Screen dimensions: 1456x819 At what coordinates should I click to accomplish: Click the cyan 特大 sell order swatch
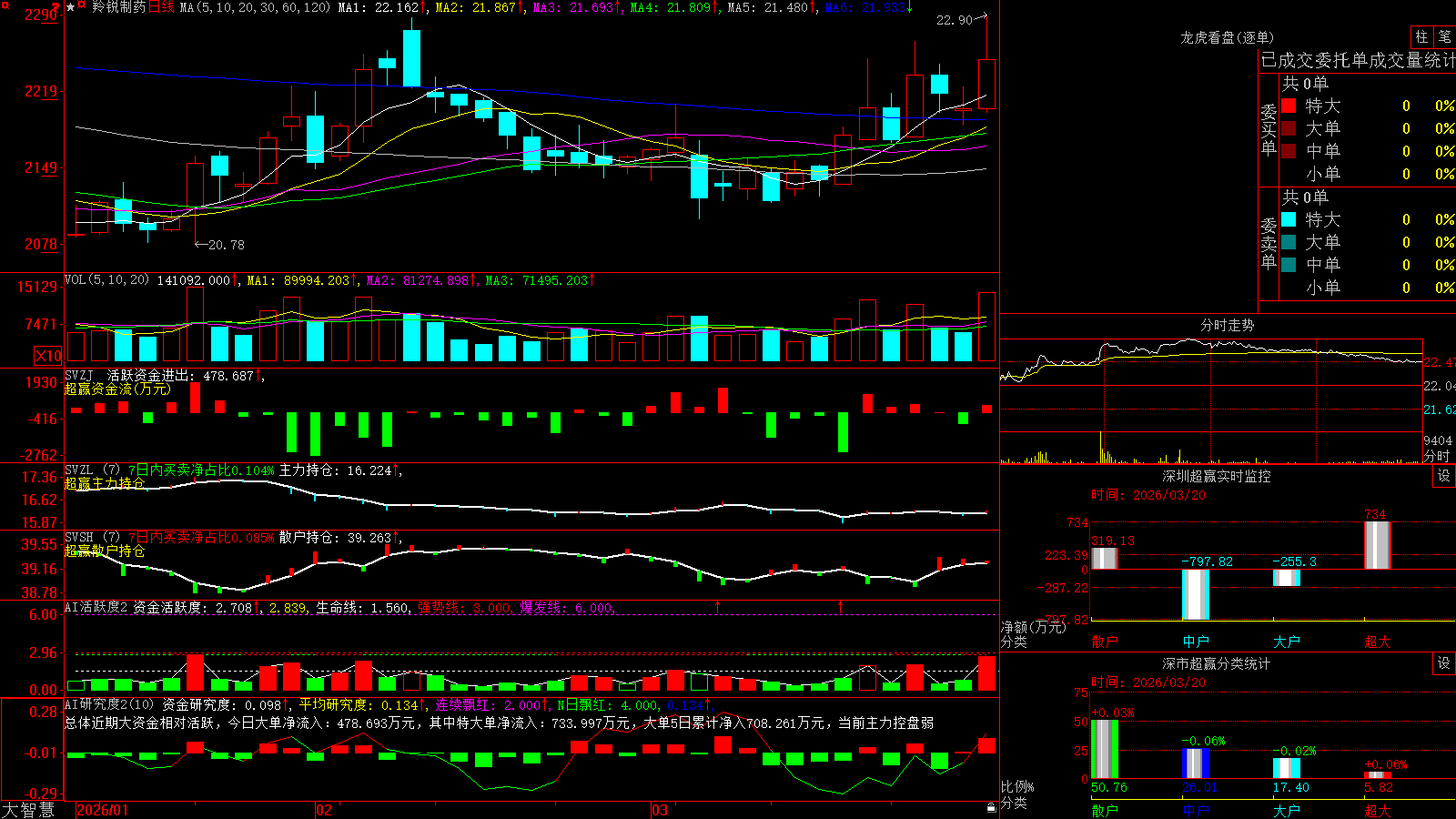(x=1289, y=219)
